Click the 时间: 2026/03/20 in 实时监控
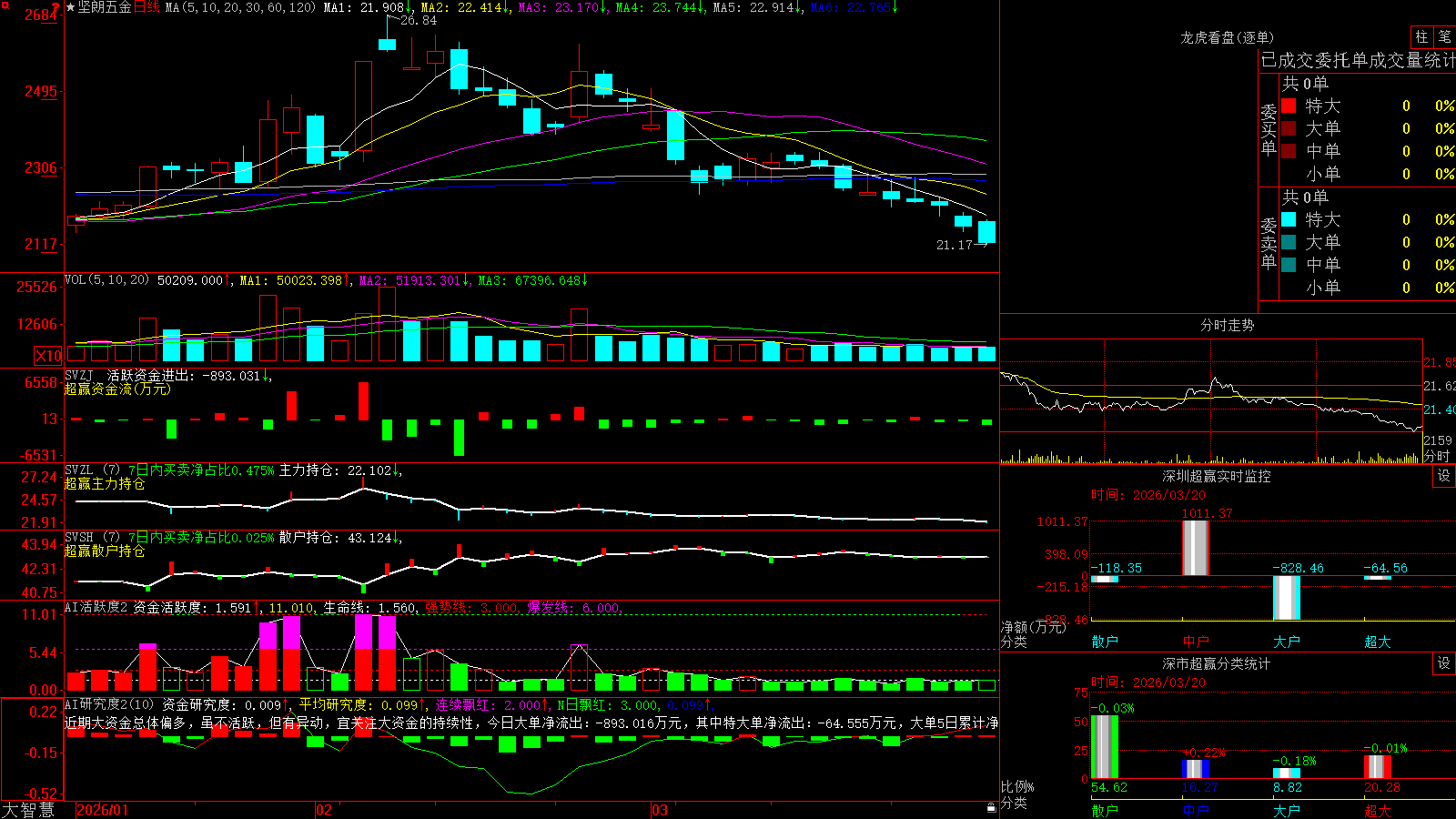The image size is (1456, 819). [1148, 495]
